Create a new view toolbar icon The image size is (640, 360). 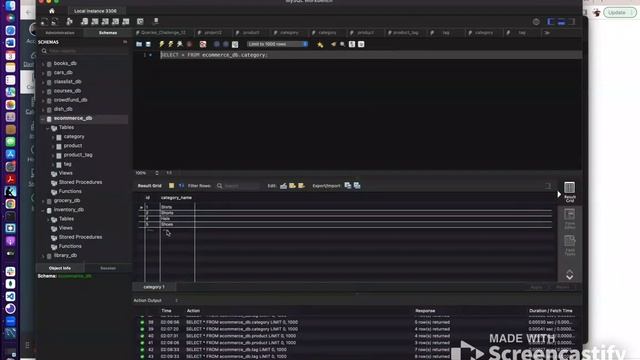point(105,21)
